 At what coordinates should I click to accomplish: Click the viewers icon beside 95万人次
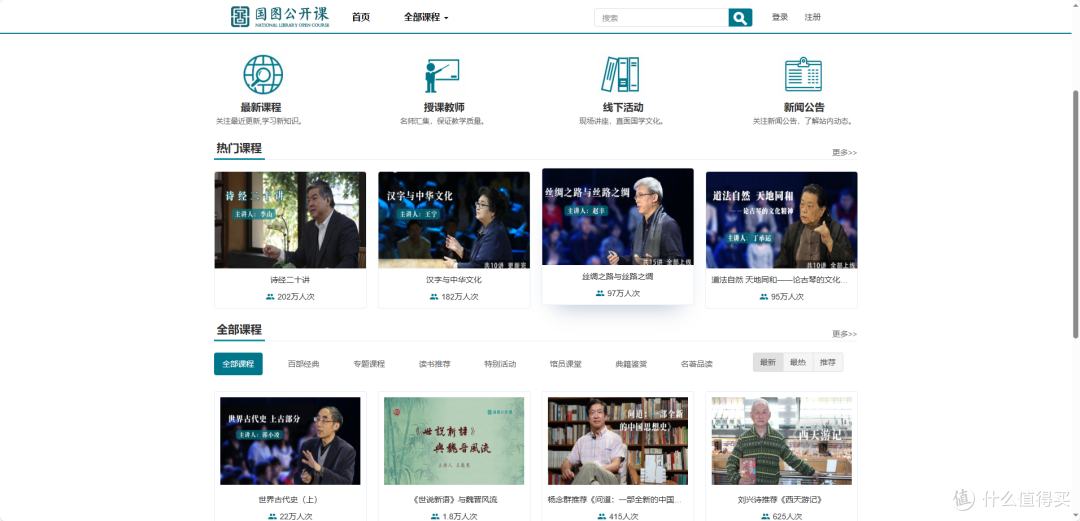(764, 296)
